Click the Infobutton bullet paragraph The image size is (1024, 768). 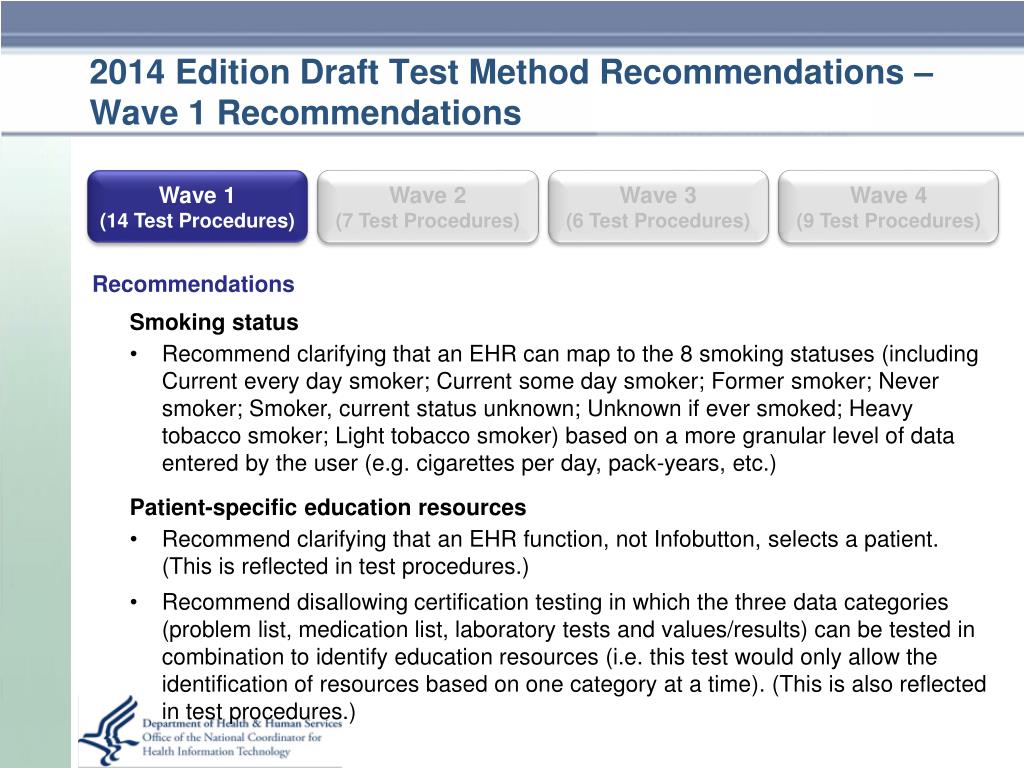[550, 552]
